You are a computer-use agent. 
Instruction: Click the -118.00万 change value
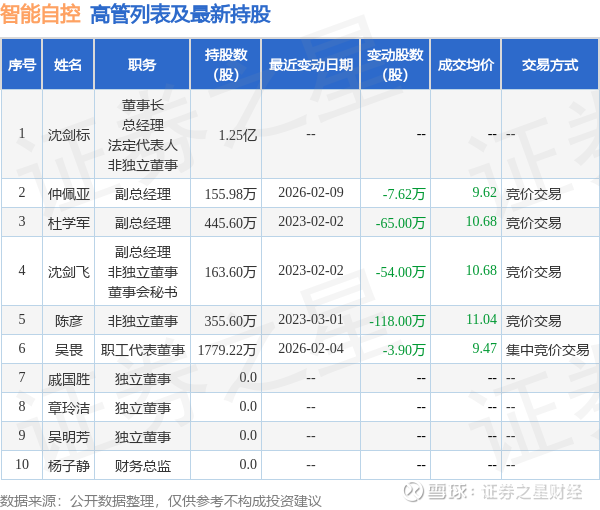tap(397, 321)
